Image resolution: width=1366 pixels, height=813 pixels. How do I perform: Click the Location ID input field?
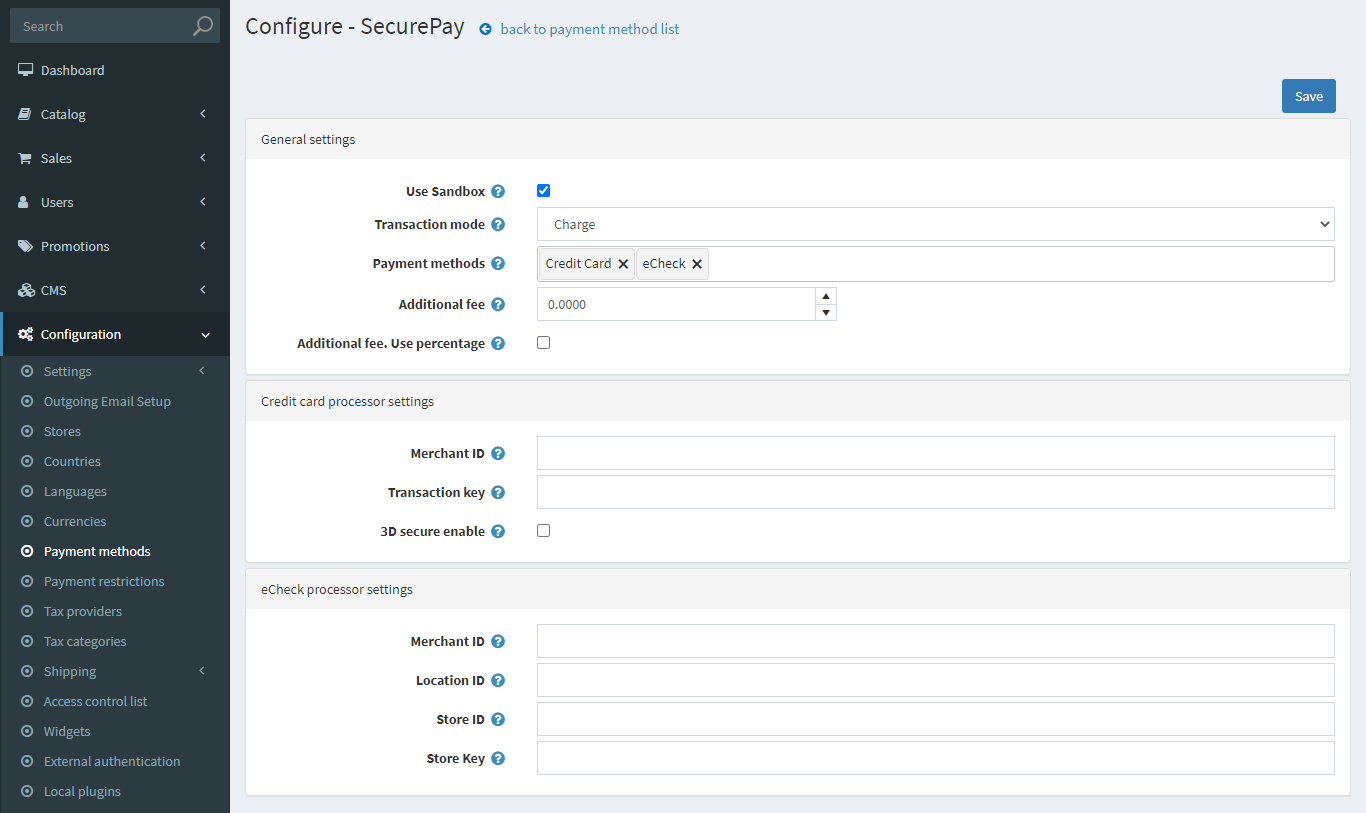click(936, 680)
